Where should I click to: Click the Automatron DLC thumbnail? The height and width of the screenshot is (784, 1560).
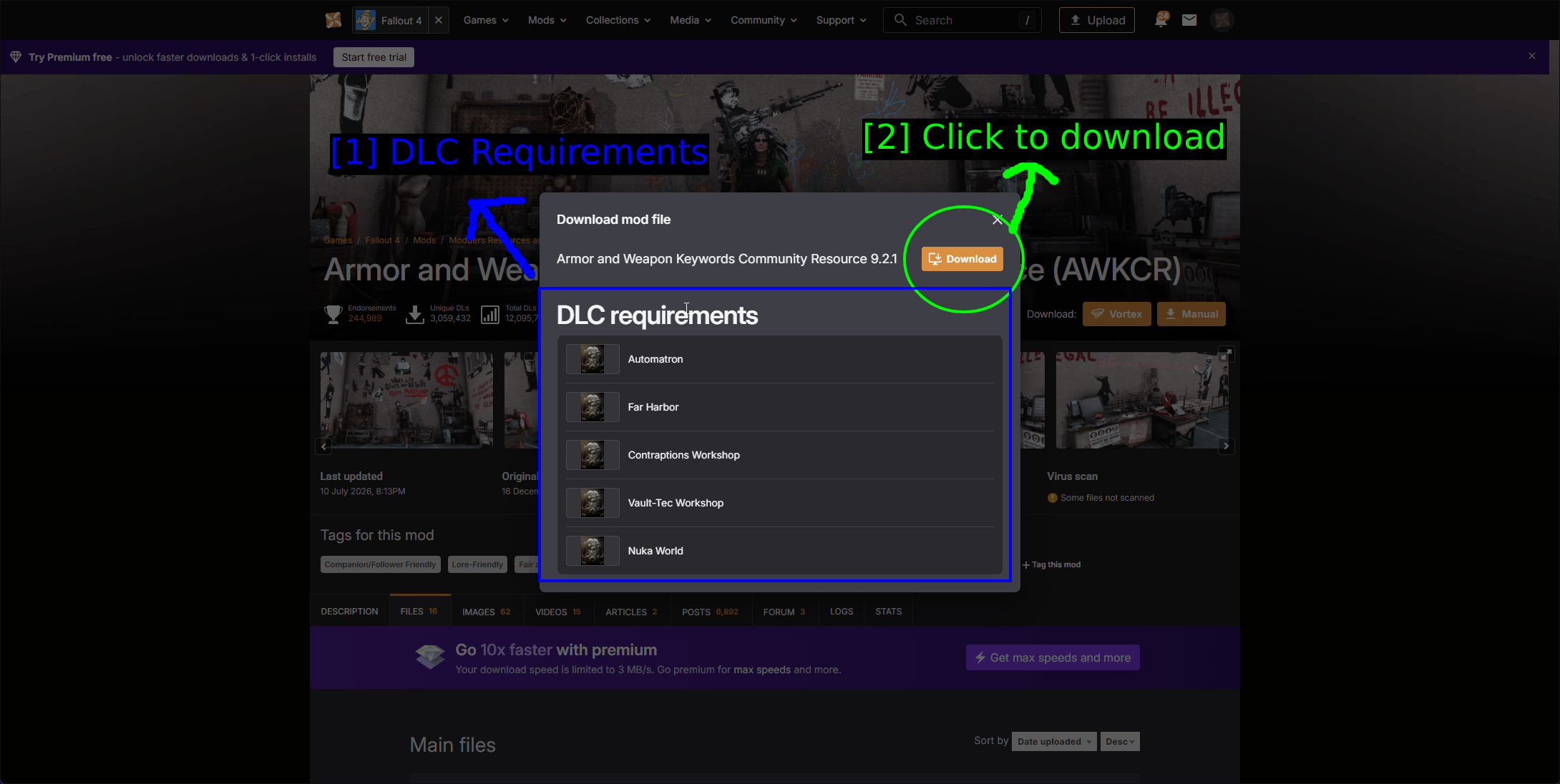click(x=593, y=359)
